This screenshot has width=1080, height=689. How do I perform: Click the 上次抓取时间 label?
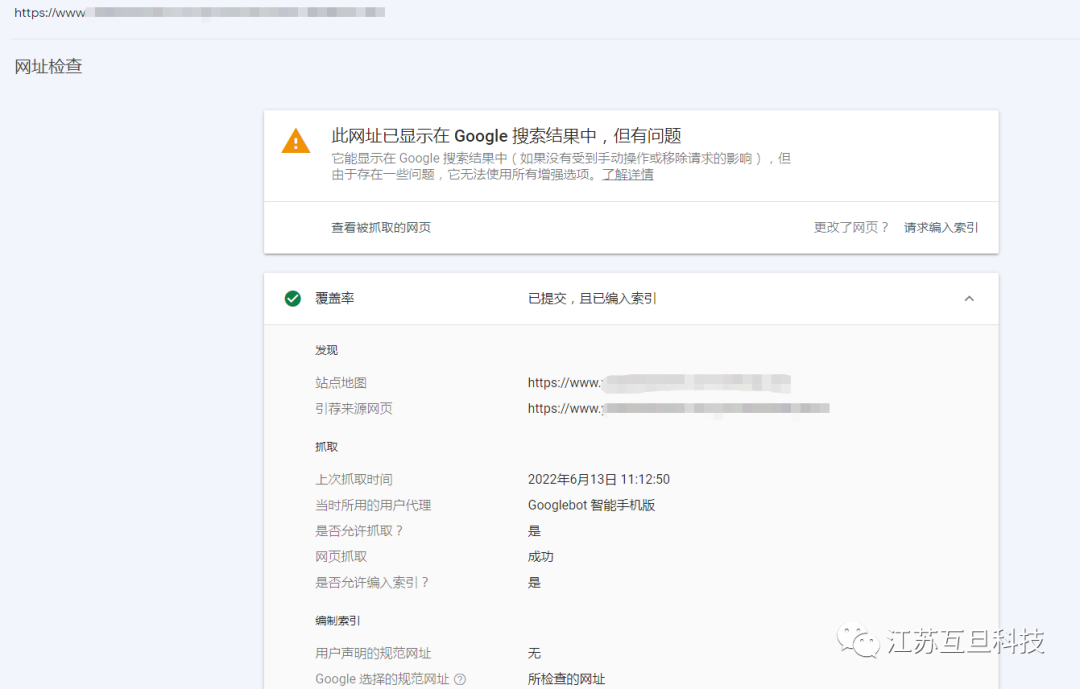coord(354,480)
